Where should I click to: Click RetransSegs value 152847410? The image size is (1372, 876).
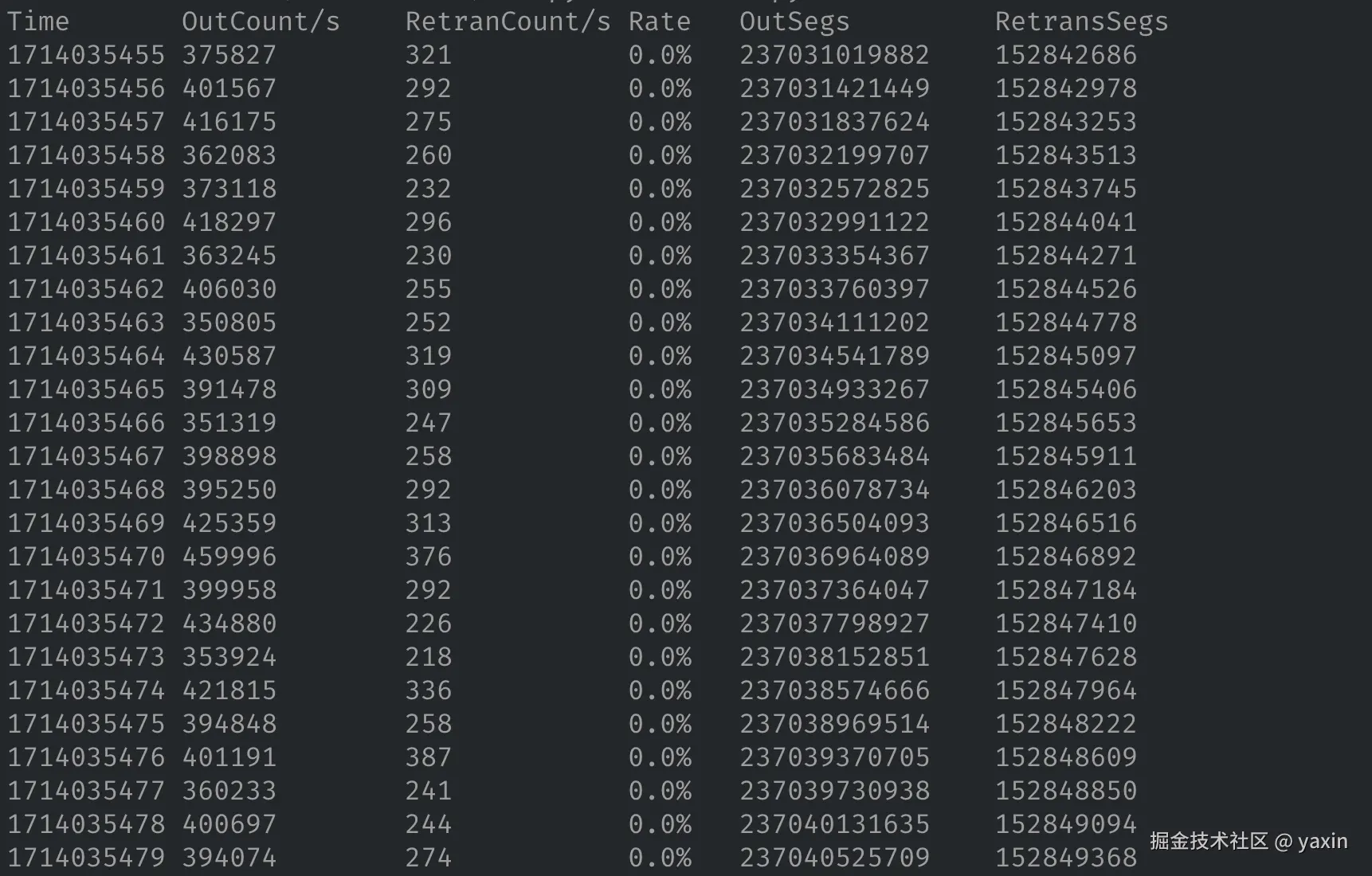click(x=1066, y=624)
